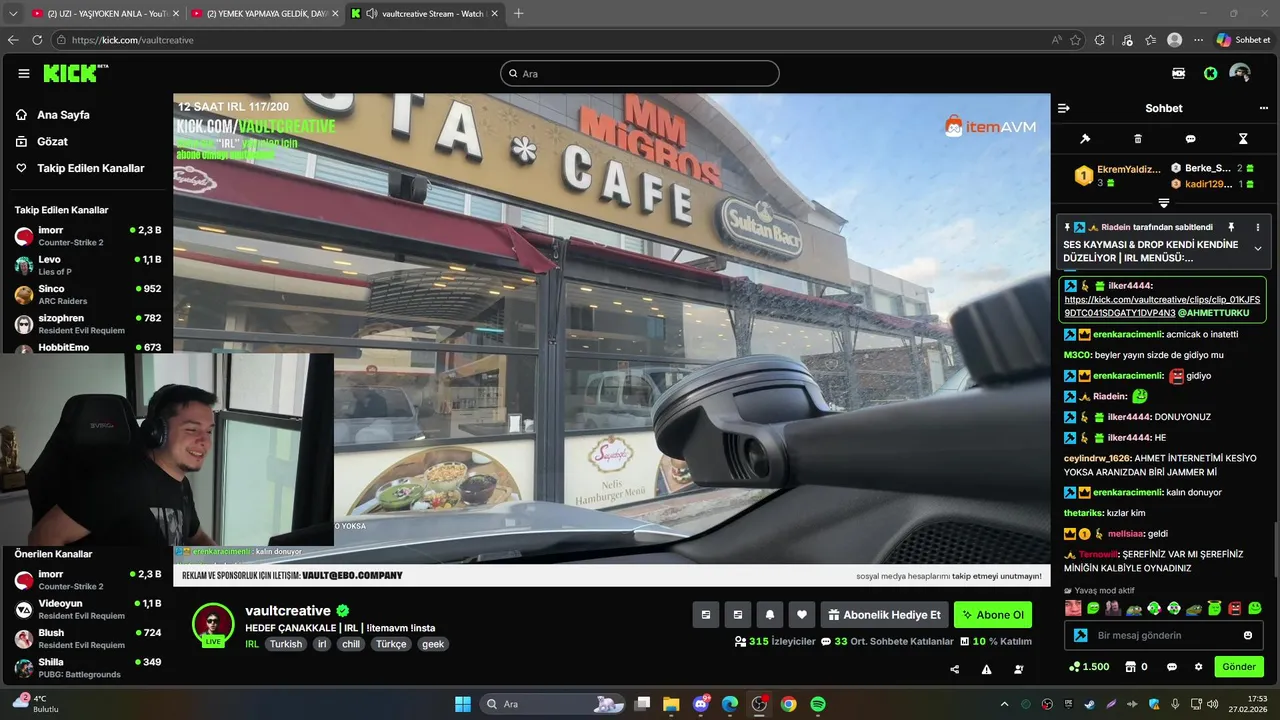Open browser extensions puzzle icon
The width and height of the screenshot is (1280, 720).
pos(1100,40)
